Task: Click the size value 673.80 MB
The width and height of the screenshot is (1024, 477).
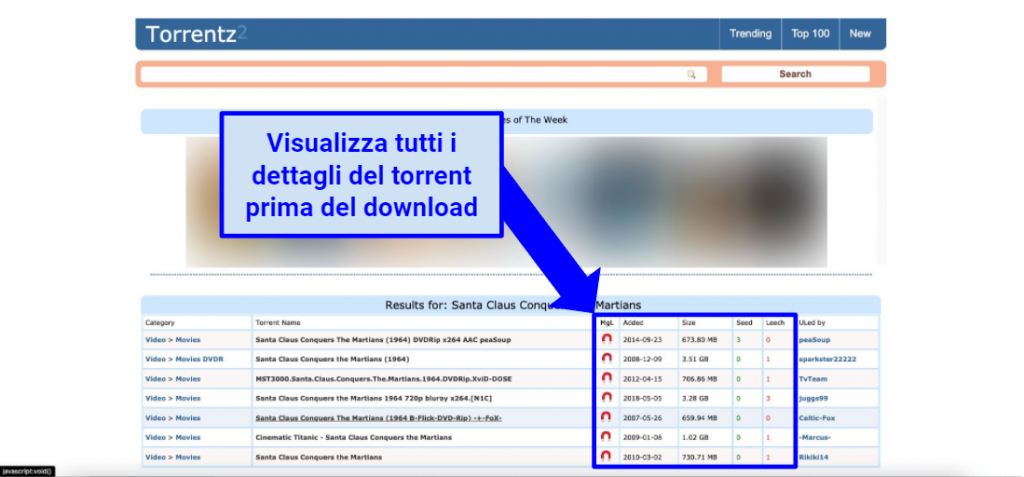Action: pos(699,340)
